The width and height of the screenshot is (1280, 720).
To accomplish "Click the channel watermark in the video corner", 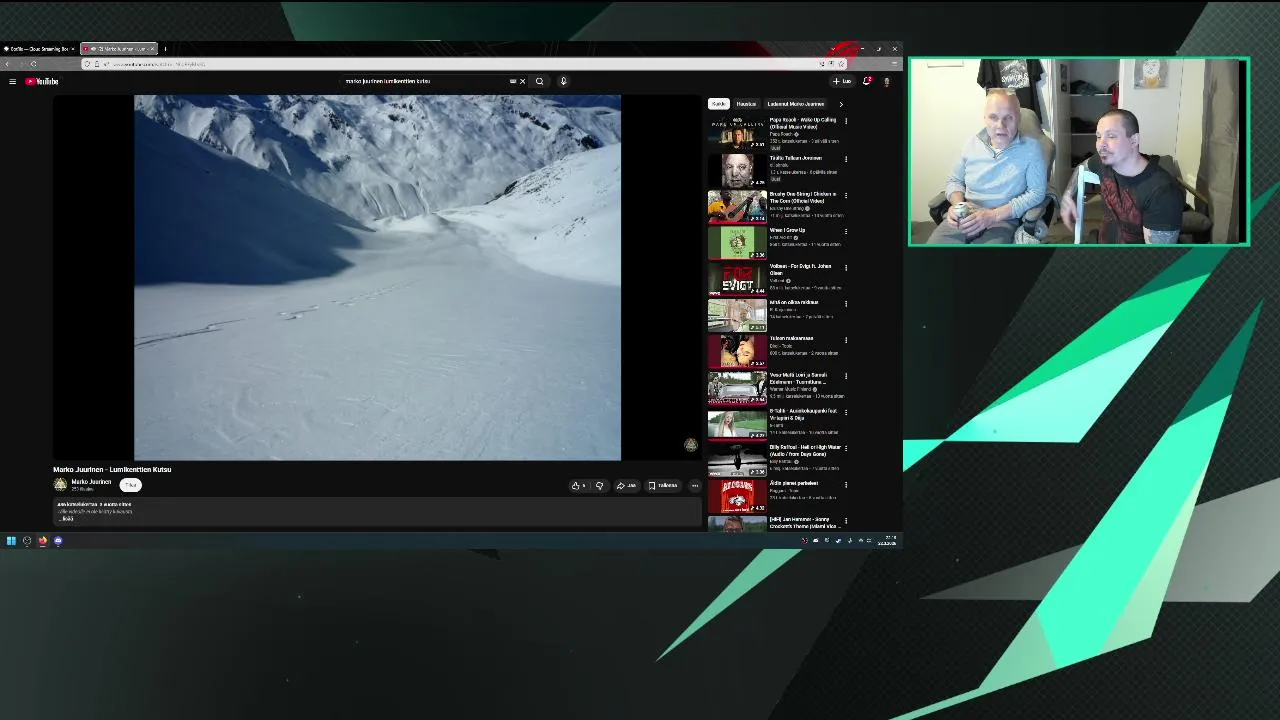I will tap(690, 445).
